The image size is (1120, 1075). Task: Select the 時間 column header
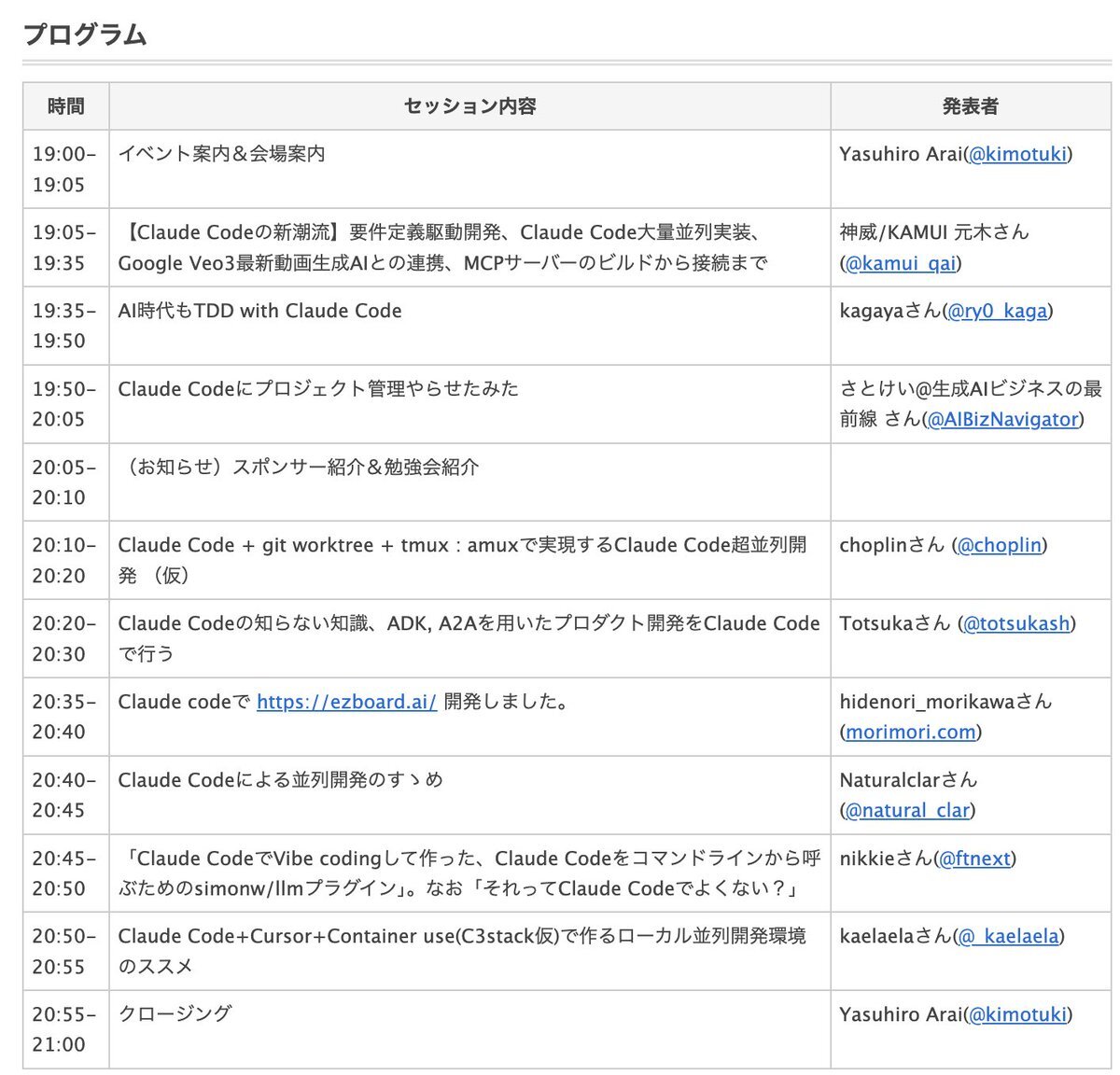[x=66, y=106]
